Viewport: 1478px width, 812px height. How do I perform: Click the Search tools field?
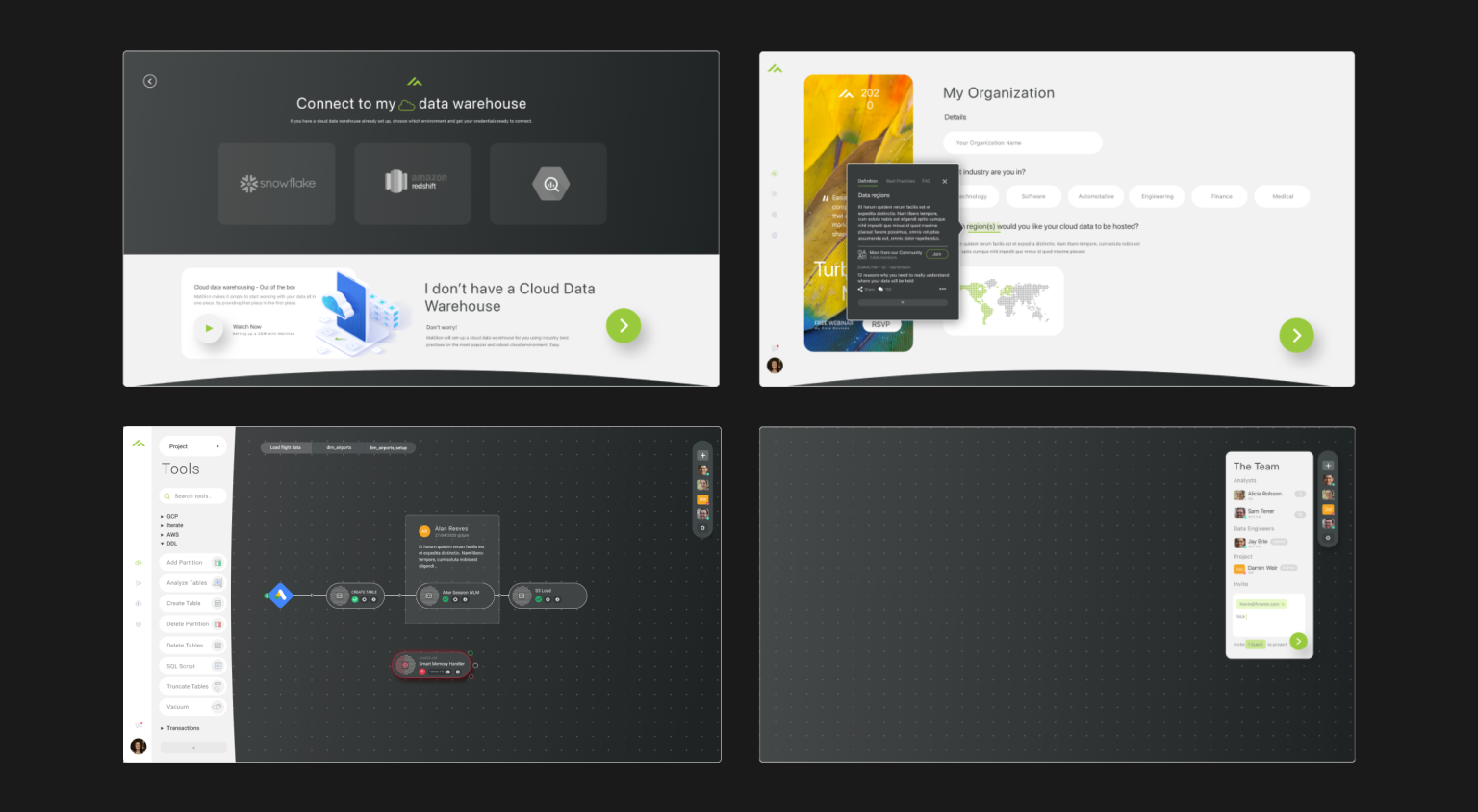click(193, 495)
